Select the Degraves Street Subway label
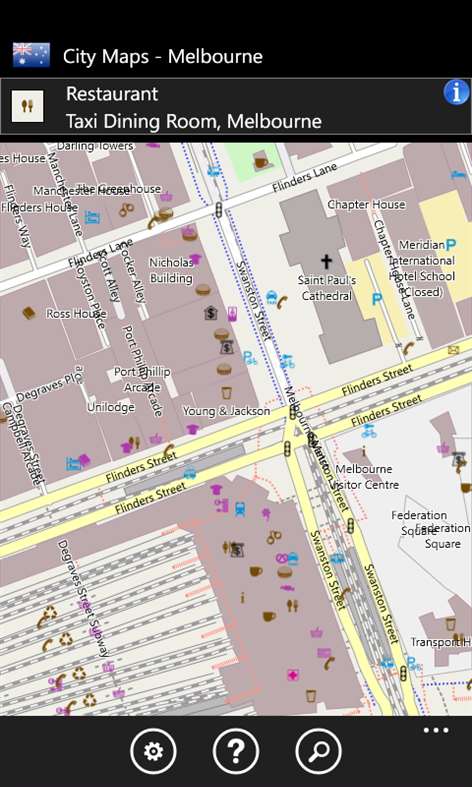Image resolution: width=472 pixels, height=787 pixels. [x=83, y=598]
